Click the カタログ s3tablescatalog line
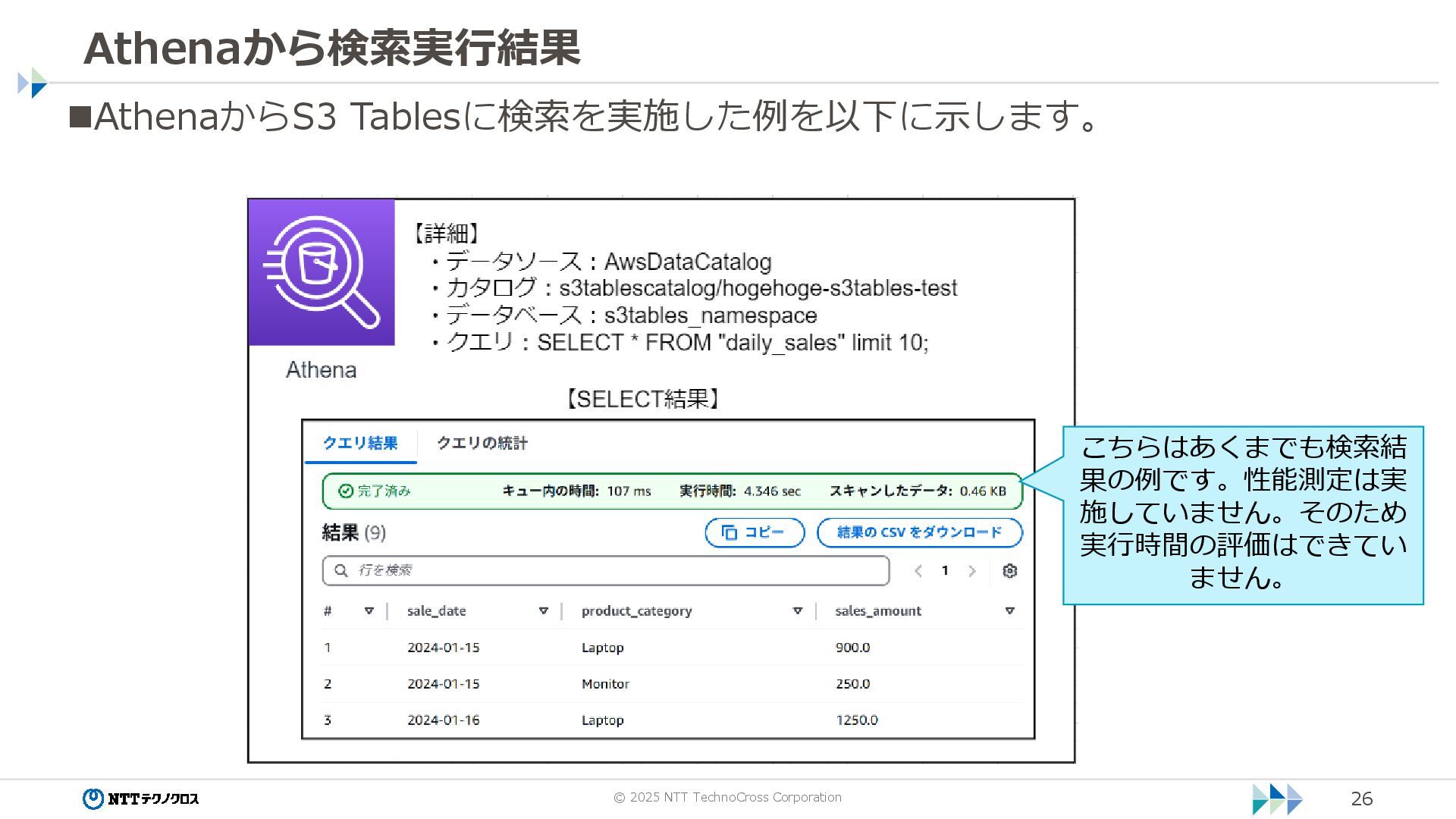The width and height of the screenshot is (1456, 819). 693,288
